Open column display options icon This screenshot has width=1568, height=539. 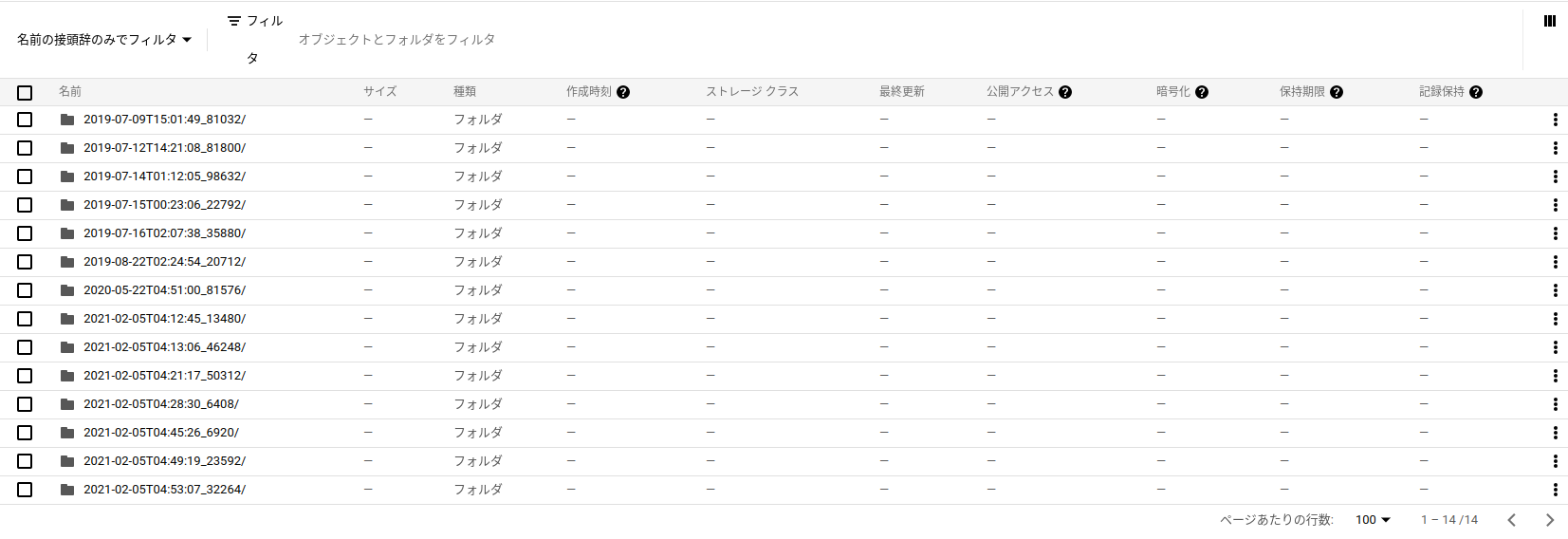[x=1549, y=21]
